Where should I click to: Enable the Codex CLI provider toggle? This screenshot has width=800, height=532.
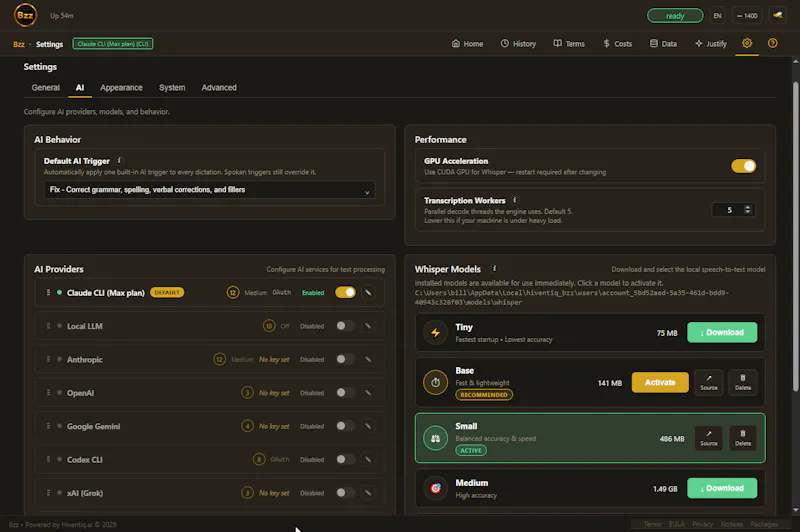tap(345, 460)
